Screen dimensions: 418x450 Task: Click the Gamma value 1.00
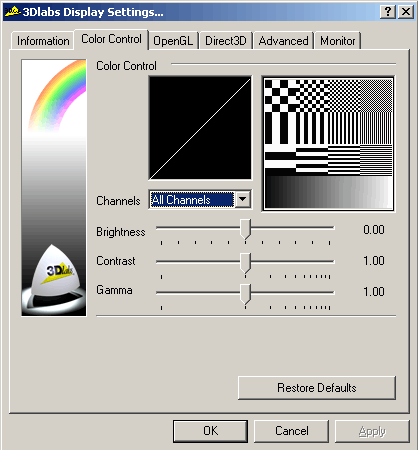tap(374, 292)
